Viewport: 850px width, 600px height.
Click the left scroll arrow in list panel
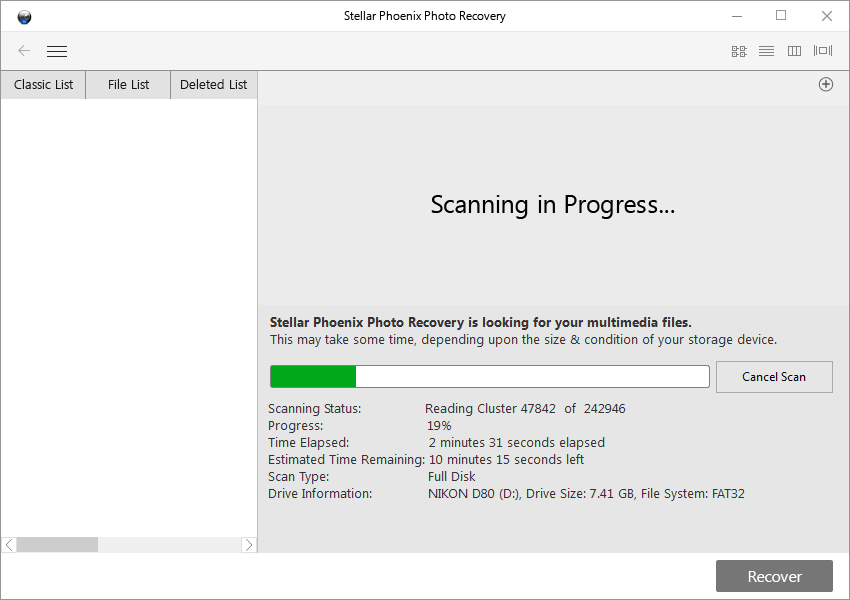(x=9, y=545)
